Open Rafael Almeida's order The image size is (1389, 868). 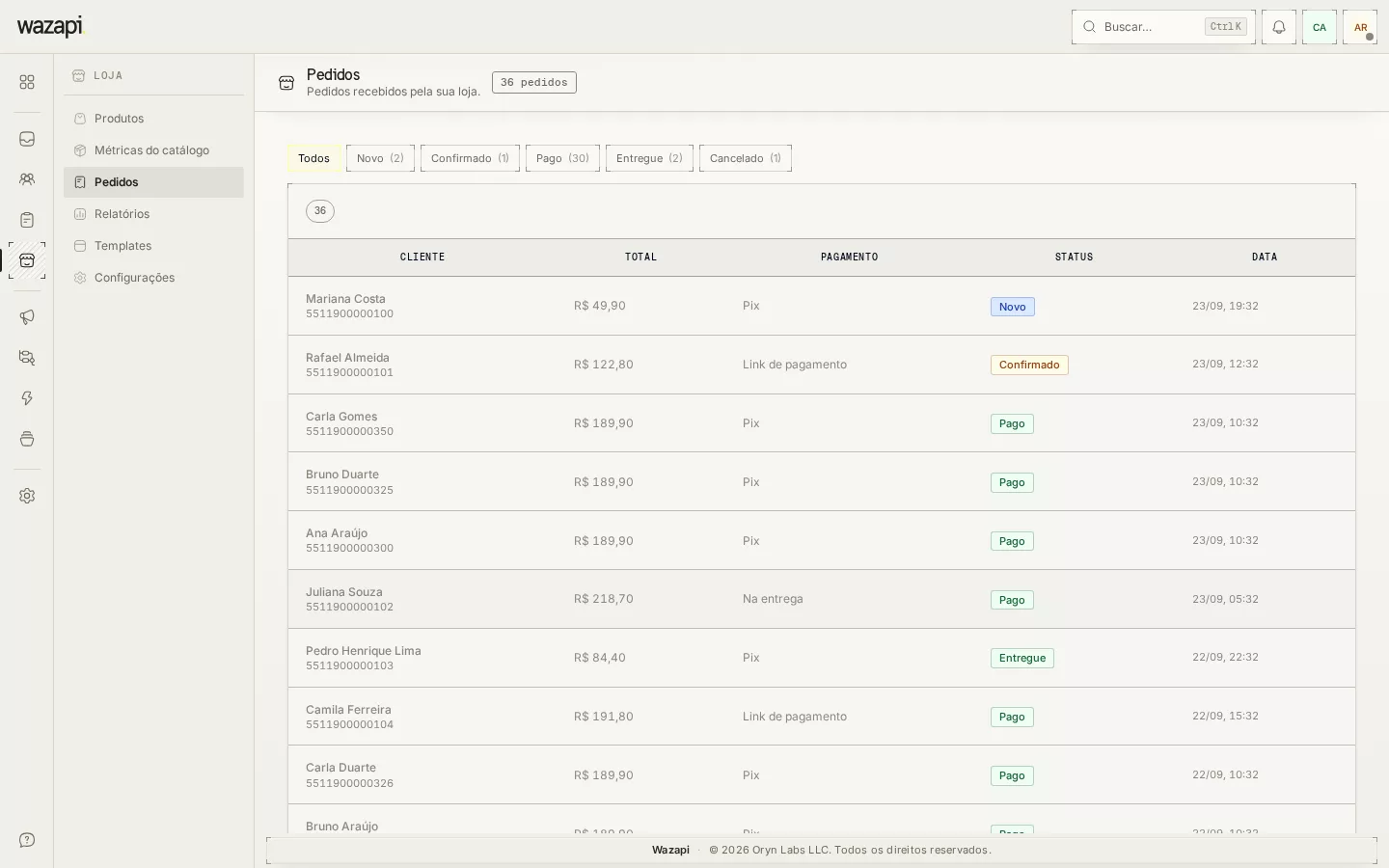(x=822, y=365)
